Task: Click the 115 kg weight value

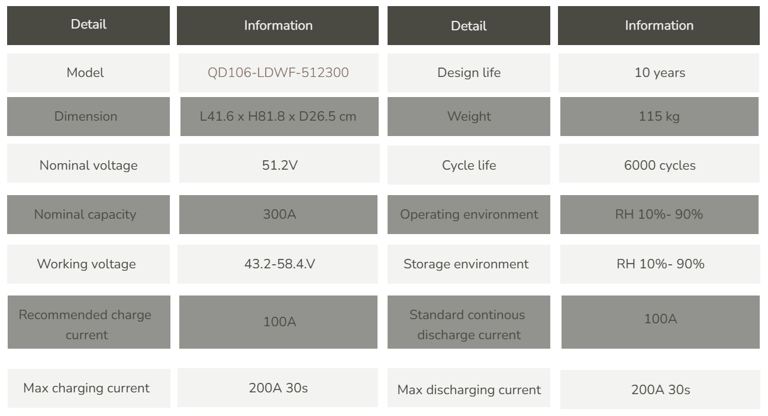Action: coord(659,116)
